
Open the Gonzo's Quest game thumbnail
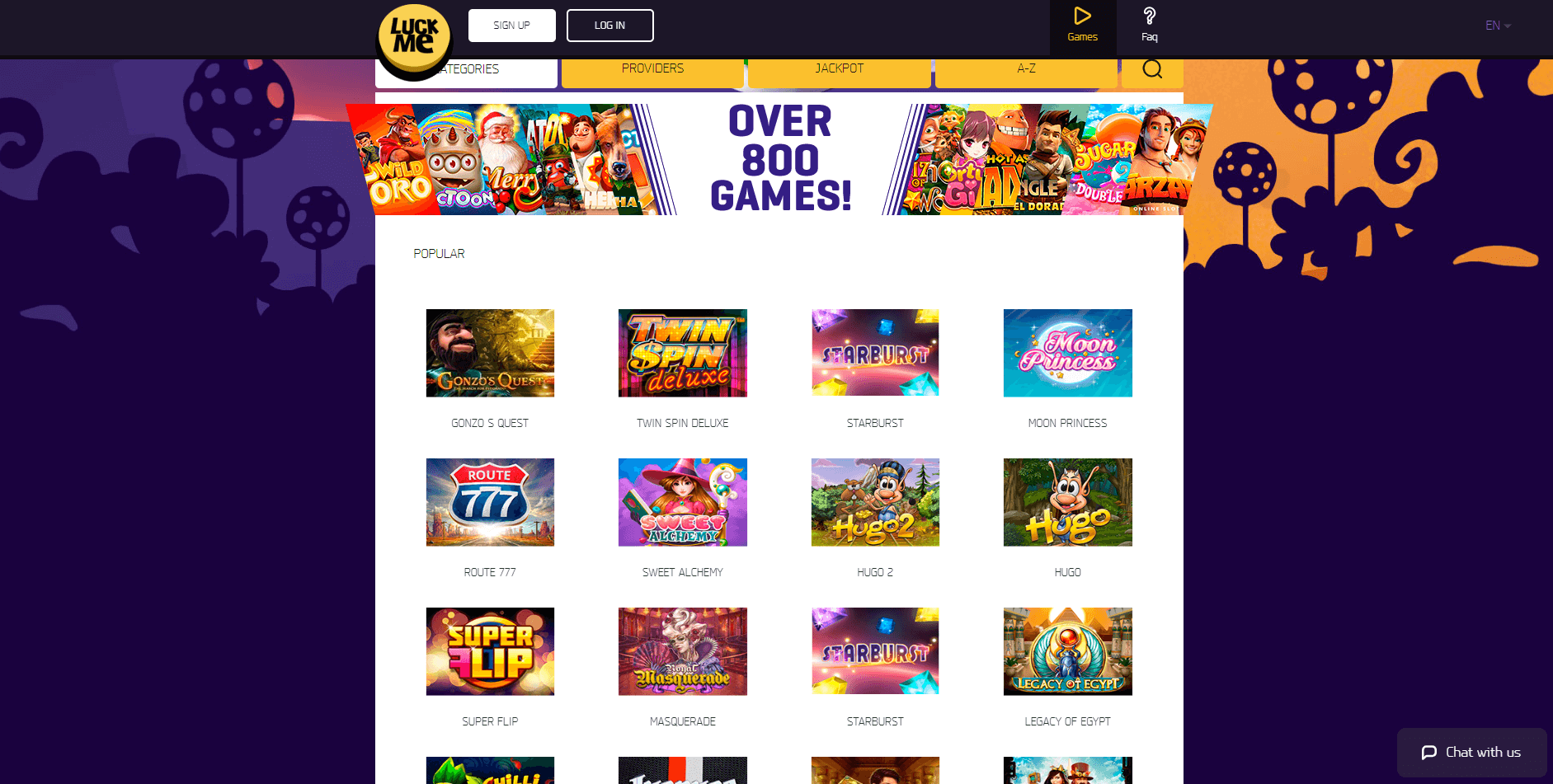[490, 353]
